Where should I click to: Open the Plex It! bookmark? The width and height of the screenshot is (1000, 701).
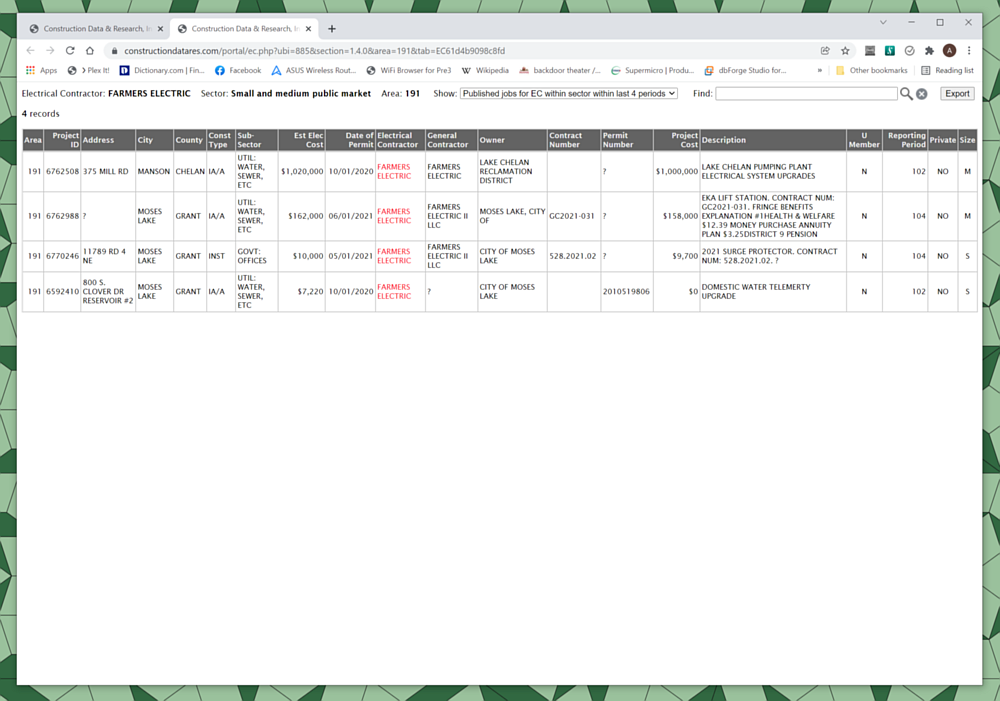point(88,70)
